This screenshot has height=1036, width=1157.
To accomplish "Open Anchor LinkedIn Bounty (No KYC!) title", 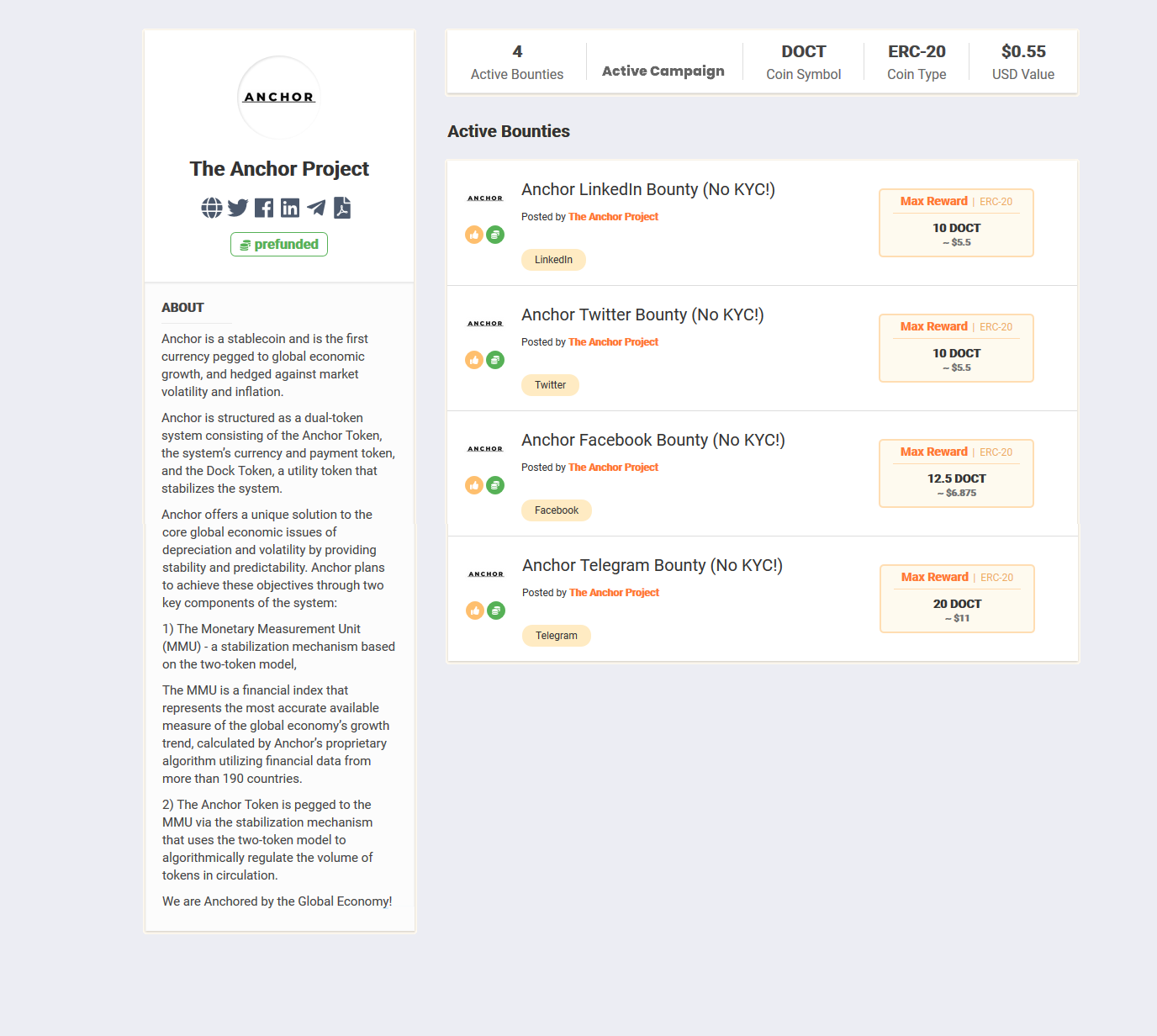I will click(x=648, y=189).
